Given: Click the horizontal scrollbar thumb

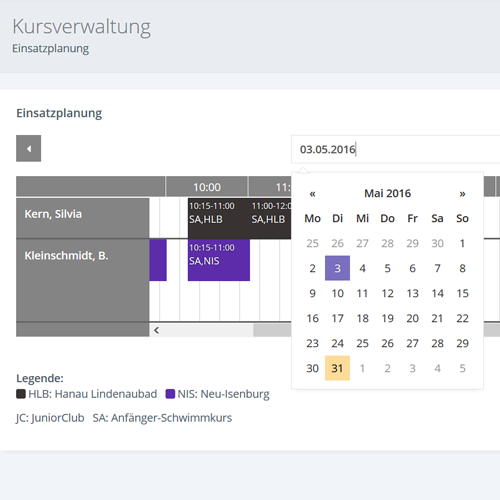Looking at the screenshot, I should click(272, 330).
